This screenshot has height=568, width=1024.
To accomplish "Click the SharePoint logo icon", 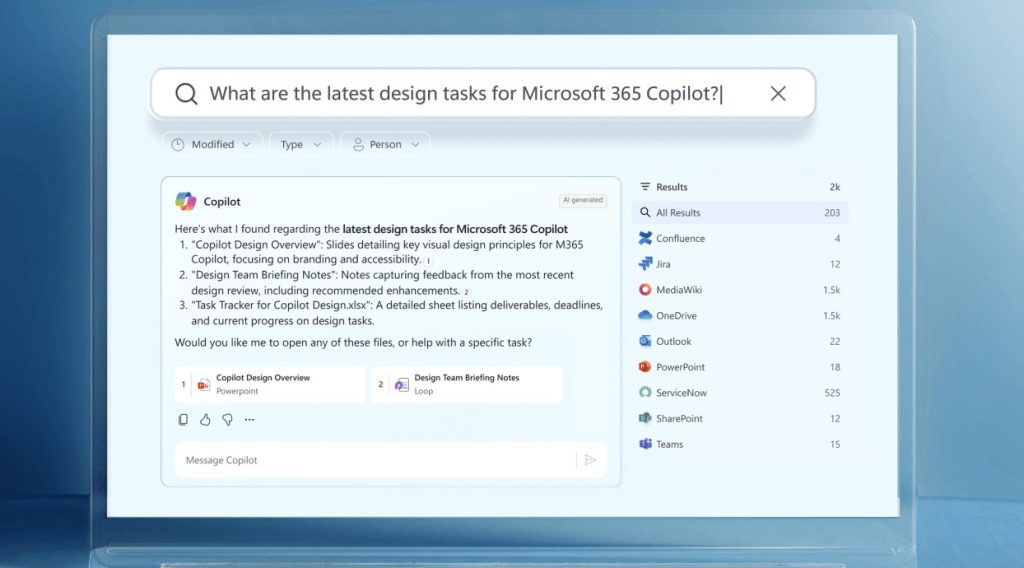I will tap(645, 418).
